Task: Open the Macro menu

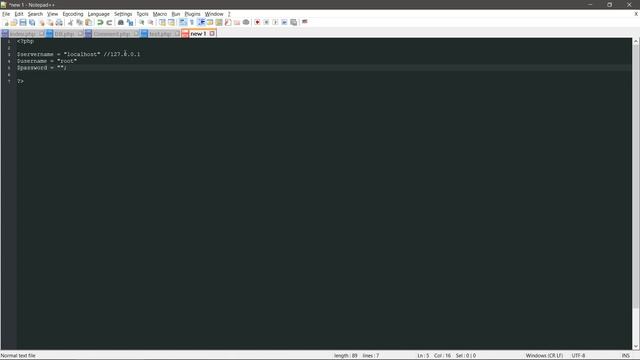Action: coord(160,14)
